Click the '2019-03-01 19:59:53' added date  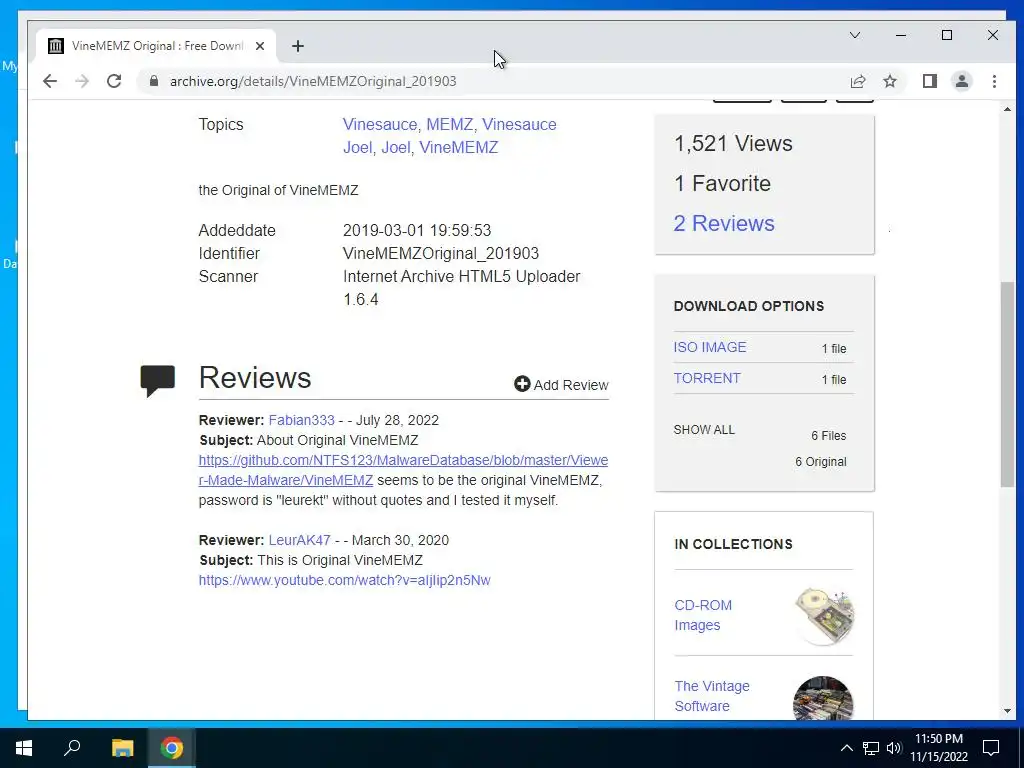417,231
